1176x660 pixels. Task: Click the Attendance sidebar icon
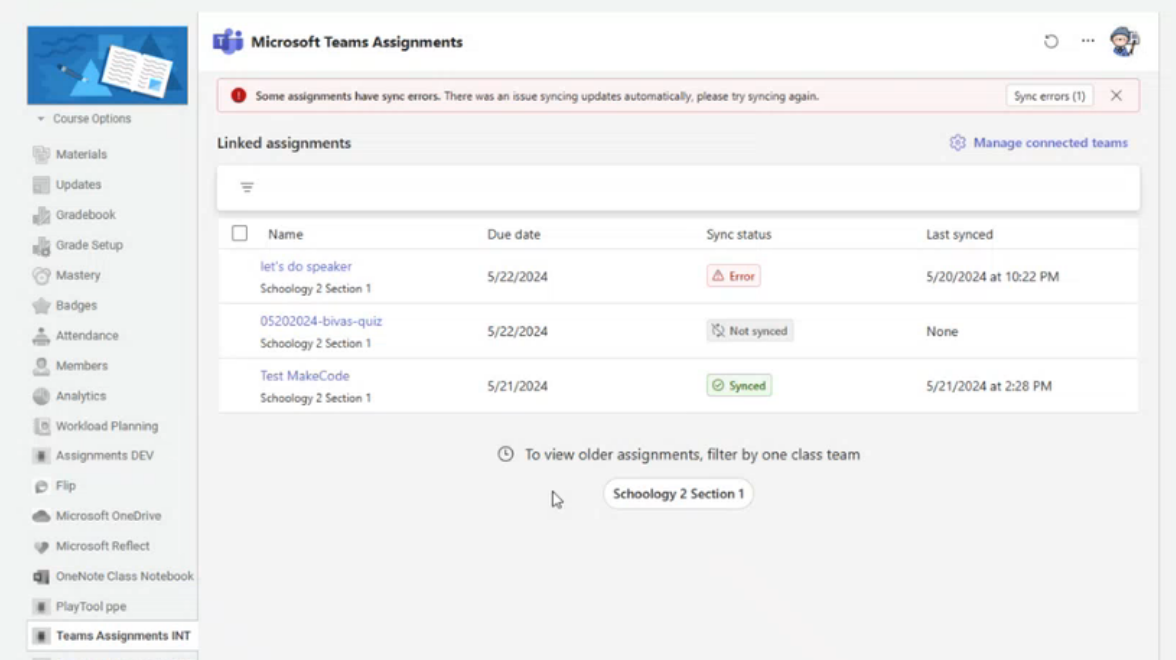tap(41, 336)
